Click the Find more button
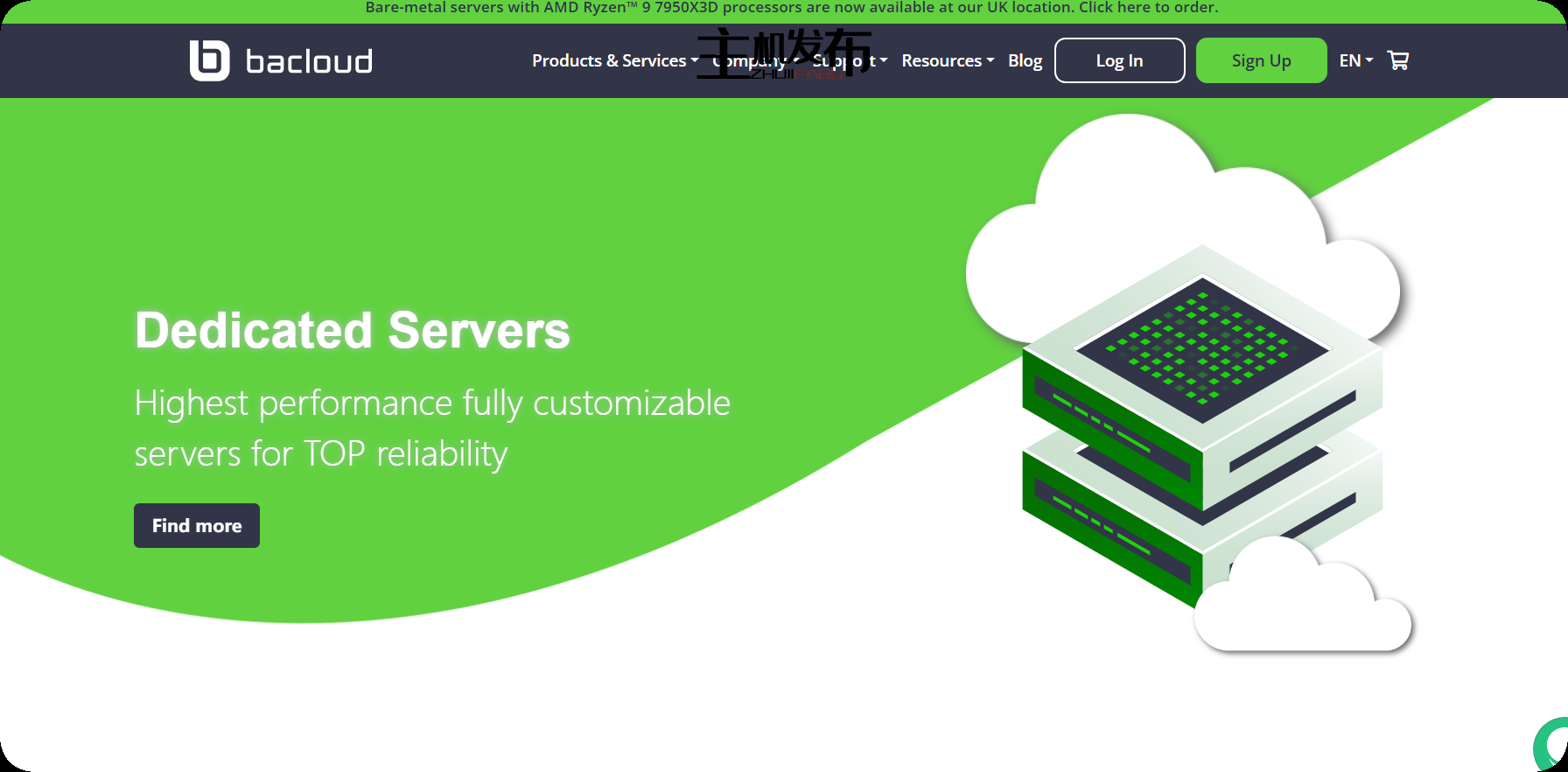This screenshot has height=772, width=1568. click(197, 525)
